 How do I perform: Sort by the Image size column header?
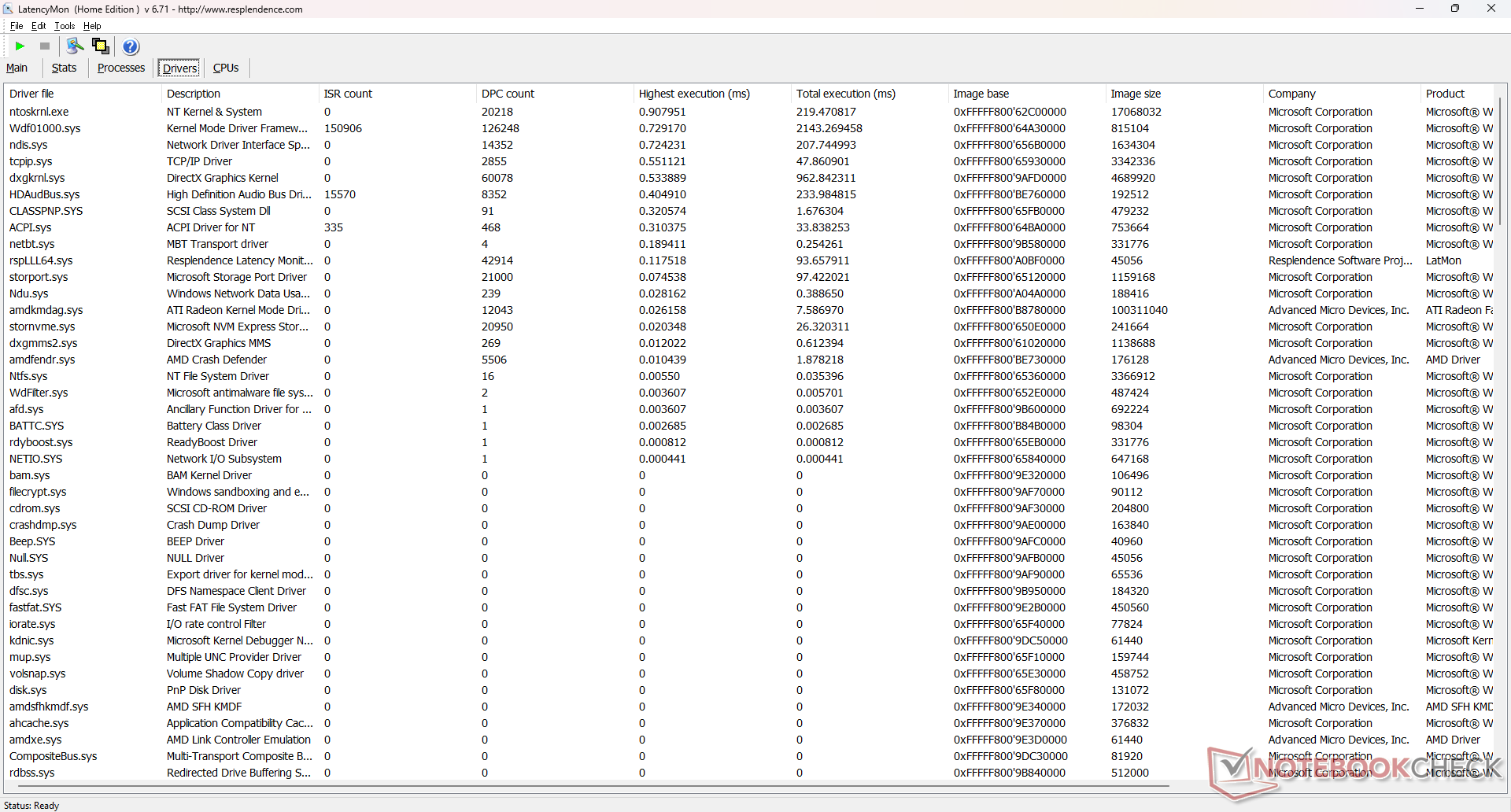click(x=1184, y=94)
